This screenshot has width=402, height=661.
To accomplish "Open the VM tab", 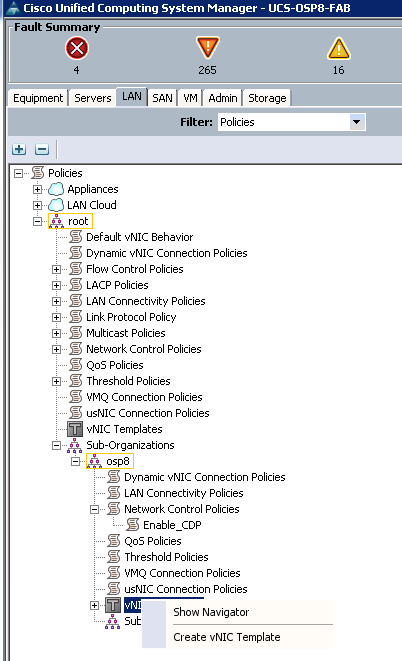I will coord(190,98).
